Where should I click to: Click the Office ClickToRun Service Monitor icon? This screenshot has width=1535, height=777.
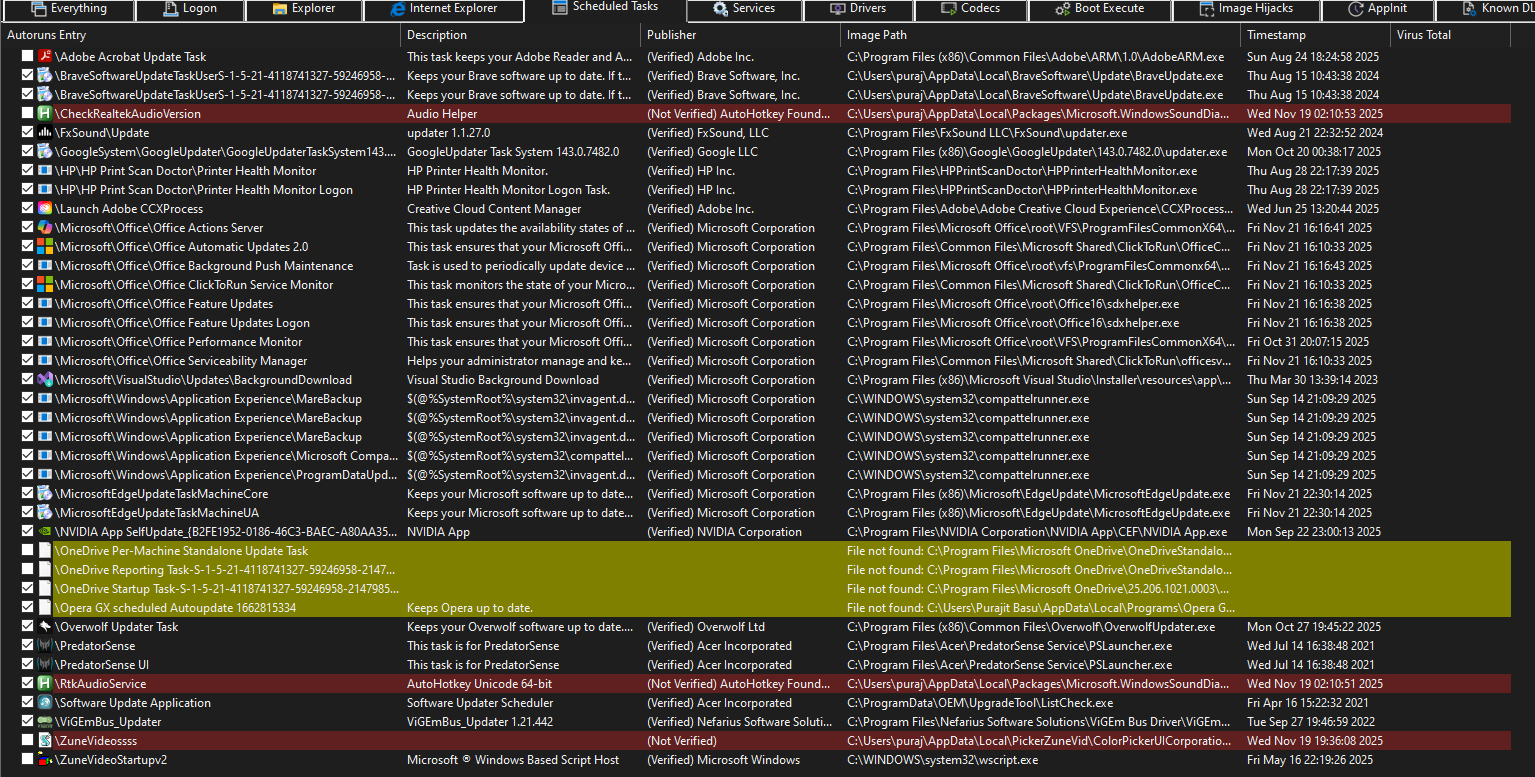45,285
